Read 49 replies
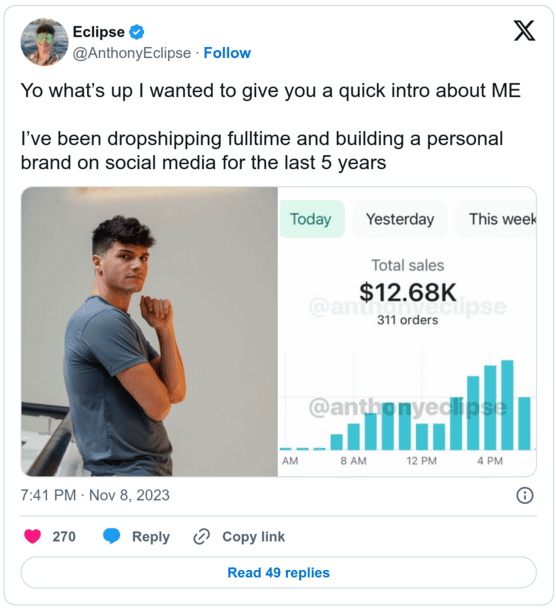Viewport: 556px width, 609px height. point(279,572)
